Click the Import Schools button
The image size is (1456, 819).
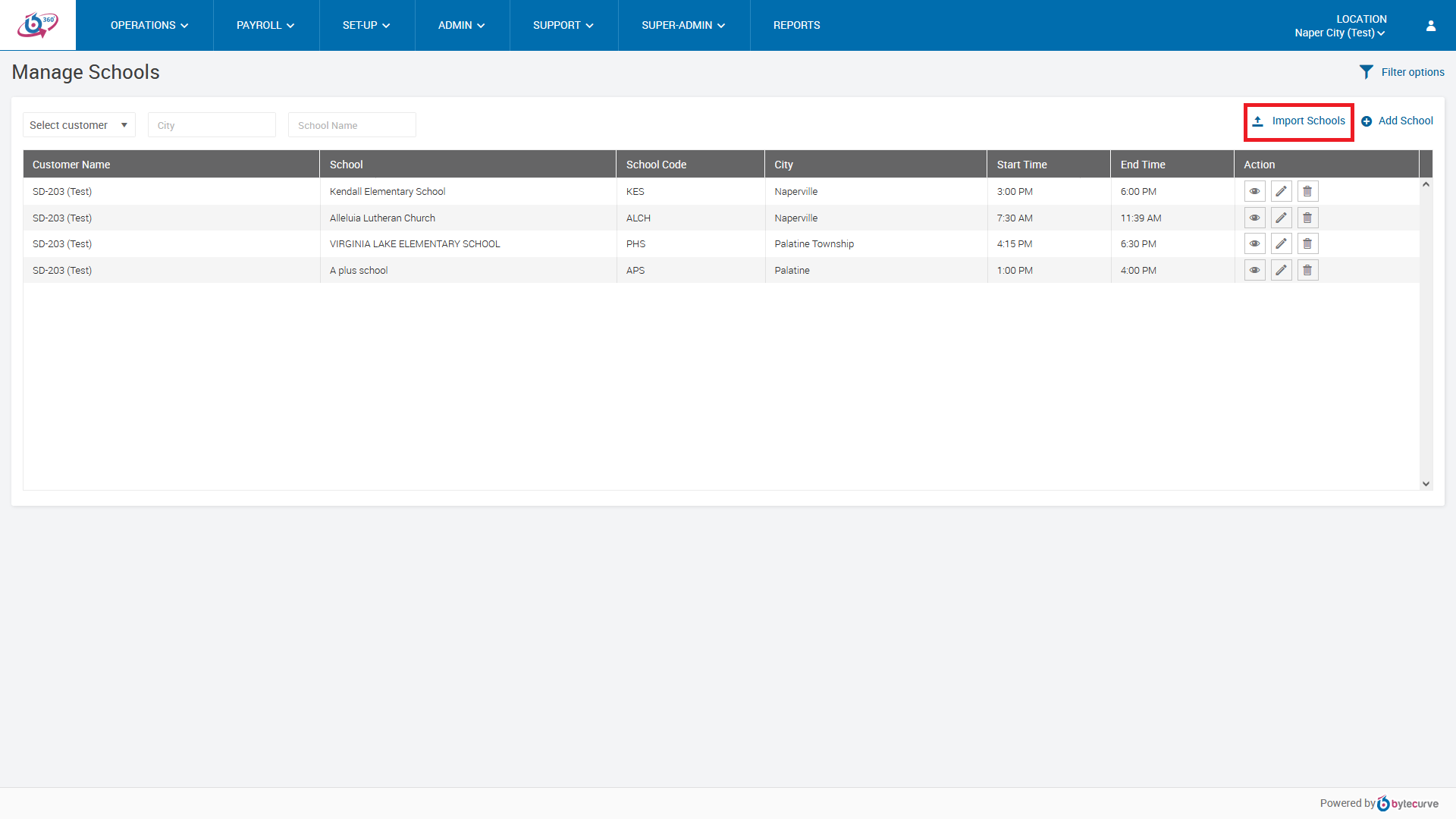[1298, 121]
